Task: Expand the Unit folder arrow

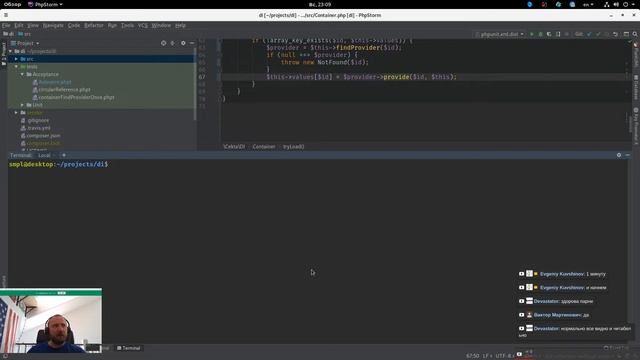Action: click(x=22, y=105)
